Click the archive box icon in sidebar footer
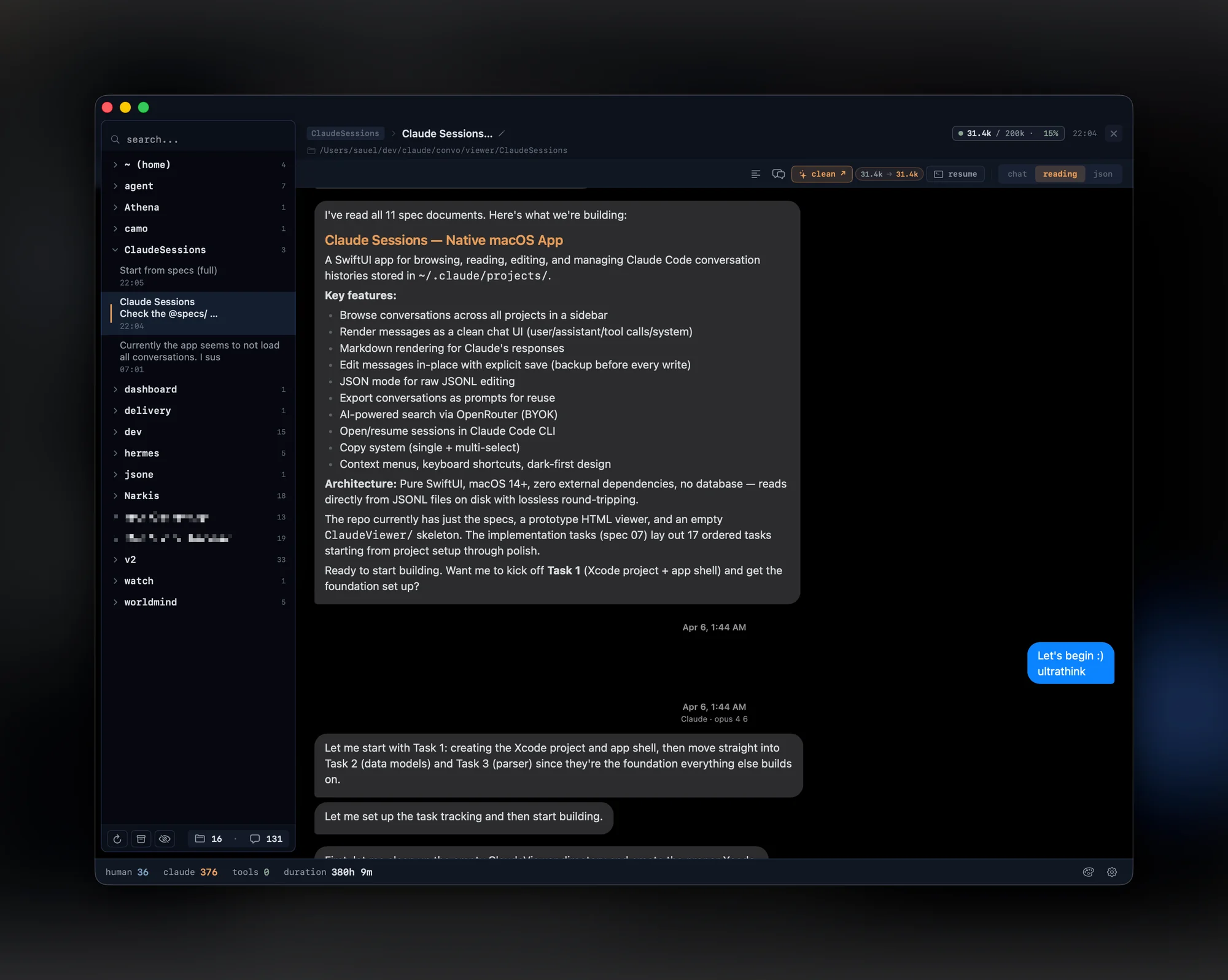Image resolution: width=1228 pixels, height=980 pixels. click(141, 839)
